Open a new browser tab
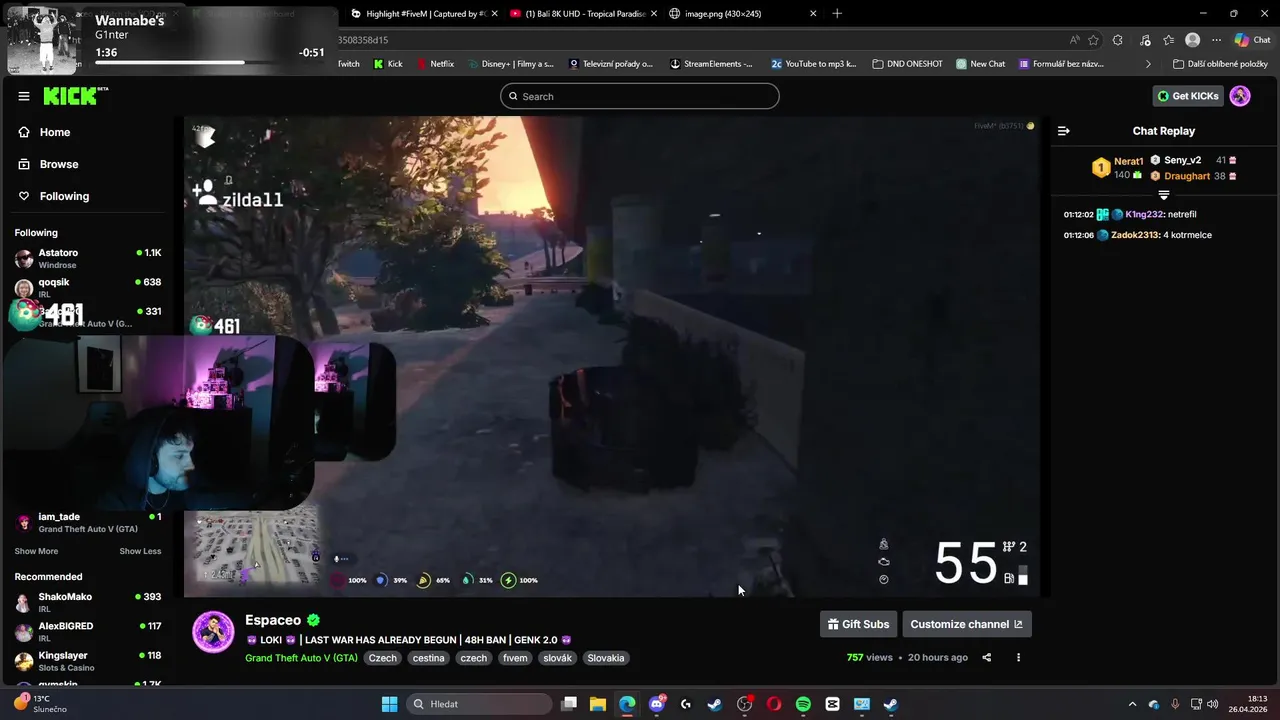The height and width of the screenshot is (720, 1280). click(x=837, y=13)
